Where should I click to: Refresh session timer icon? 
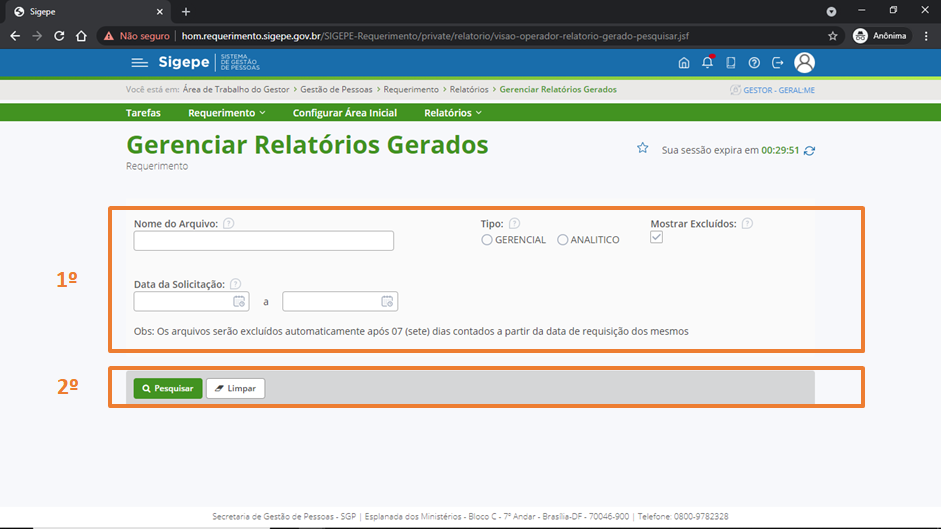pyautogui.click(x=809, y=151)
